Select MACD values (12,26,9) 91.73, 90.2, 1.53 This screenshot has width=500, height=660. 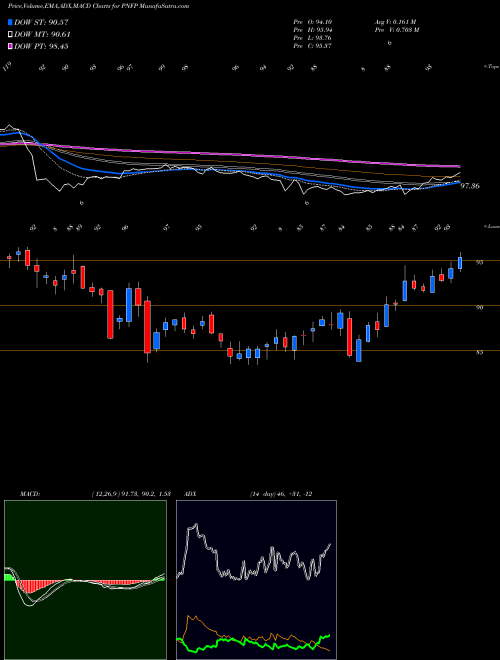coord(130,494)
